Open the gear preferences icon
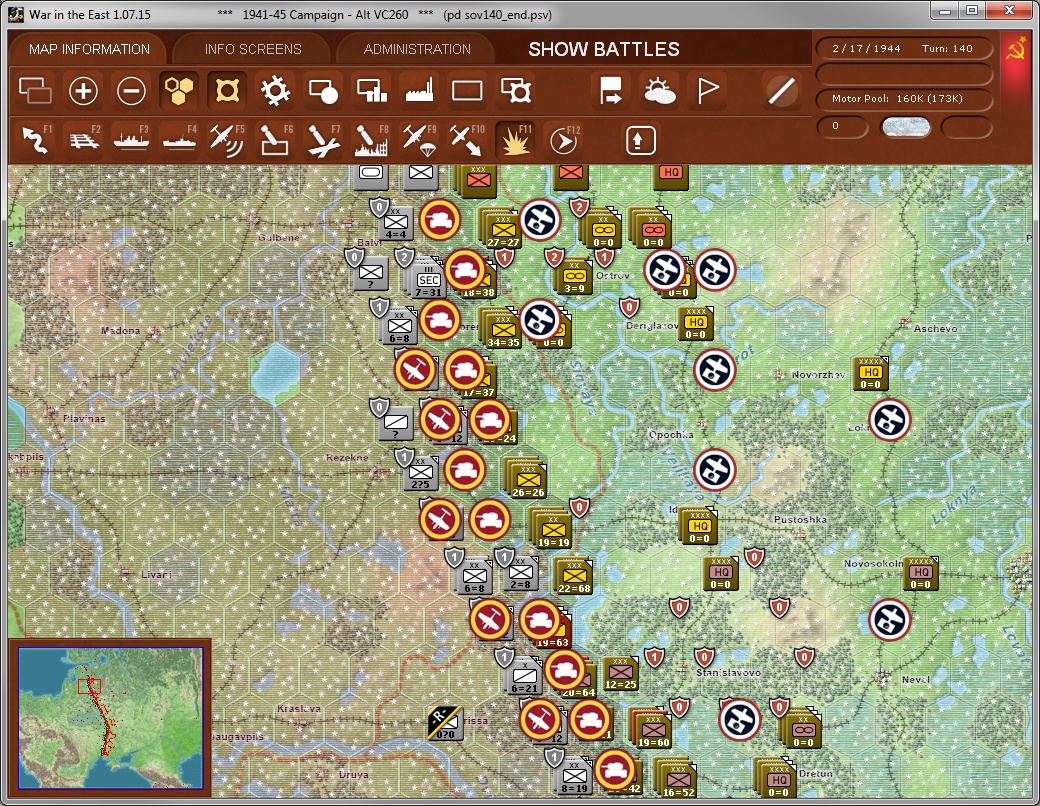1040x806 pixels. 275,91
